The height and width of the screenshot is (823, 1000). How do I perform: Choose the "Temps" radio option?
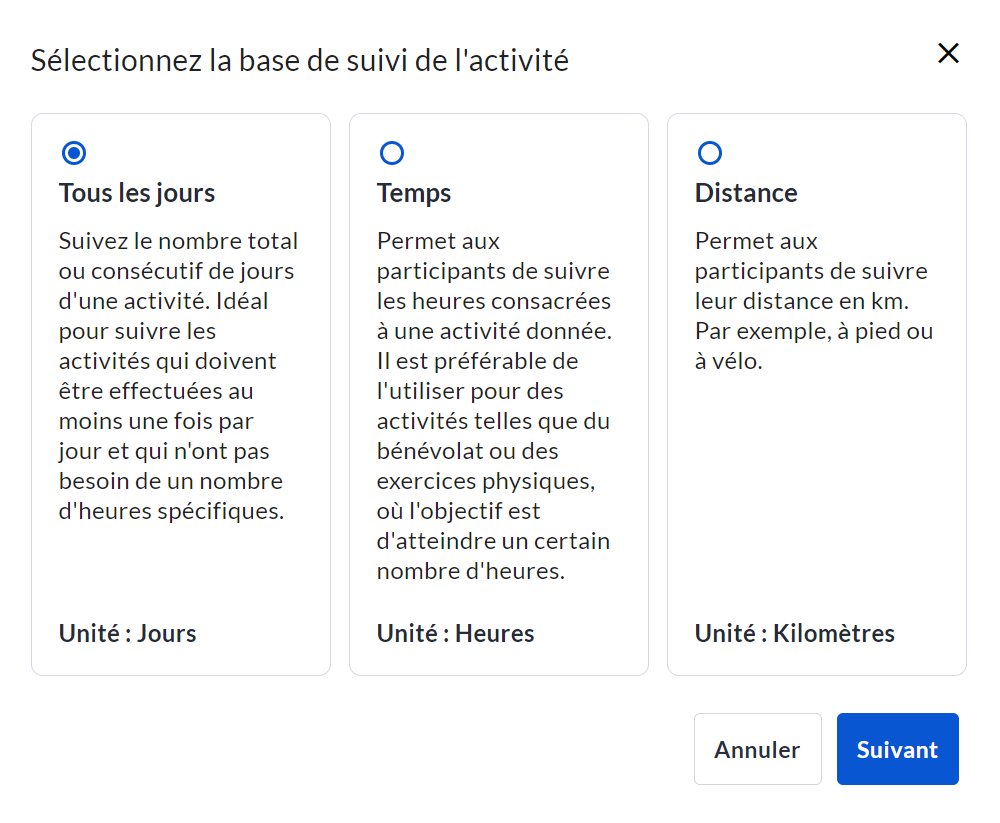(392, 153)
